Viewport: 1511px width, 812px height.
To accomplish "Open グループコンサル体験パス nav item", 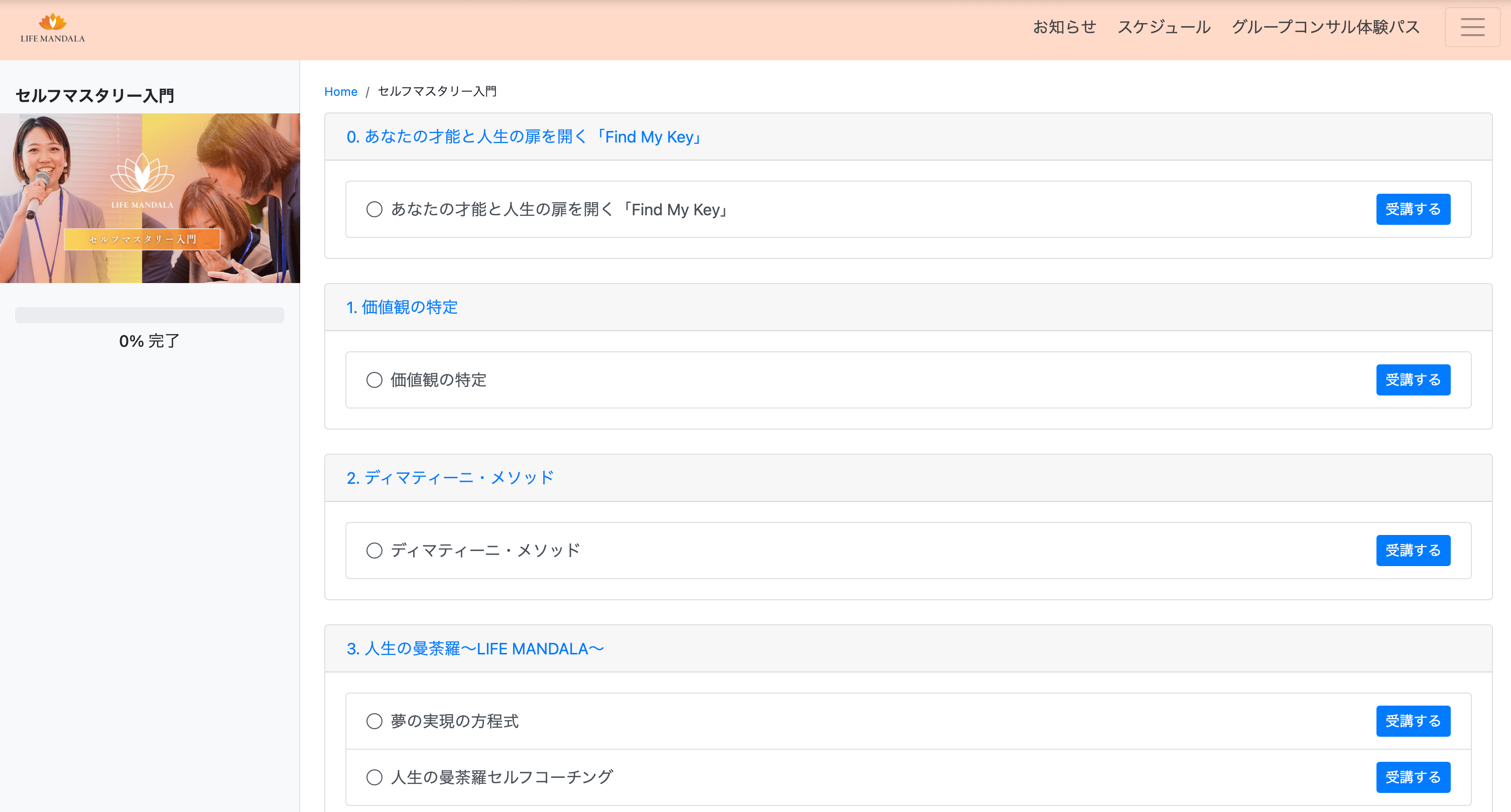I will (x=1325, y=27).
